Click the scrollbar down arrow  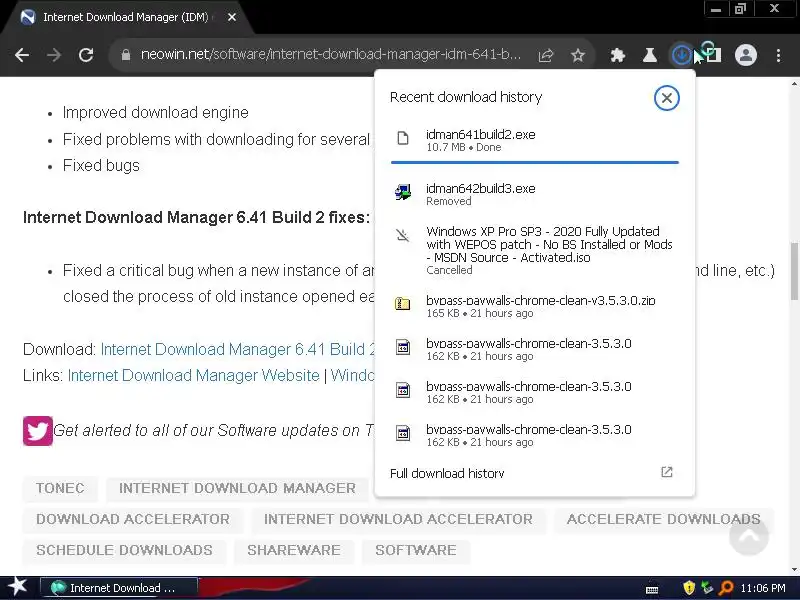[x=794, y=569]
